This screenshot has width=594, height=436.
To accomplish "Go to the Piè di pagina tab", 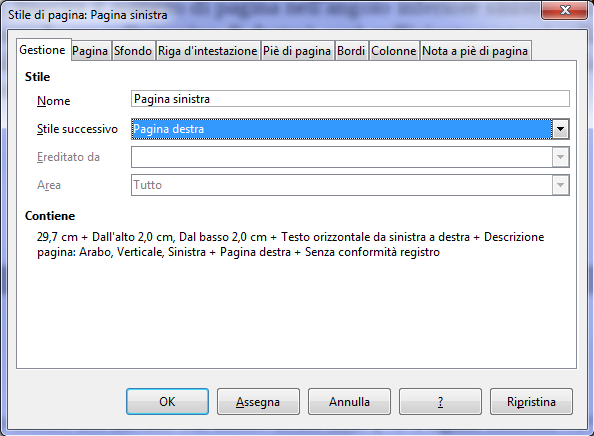I will click(297, 51).
